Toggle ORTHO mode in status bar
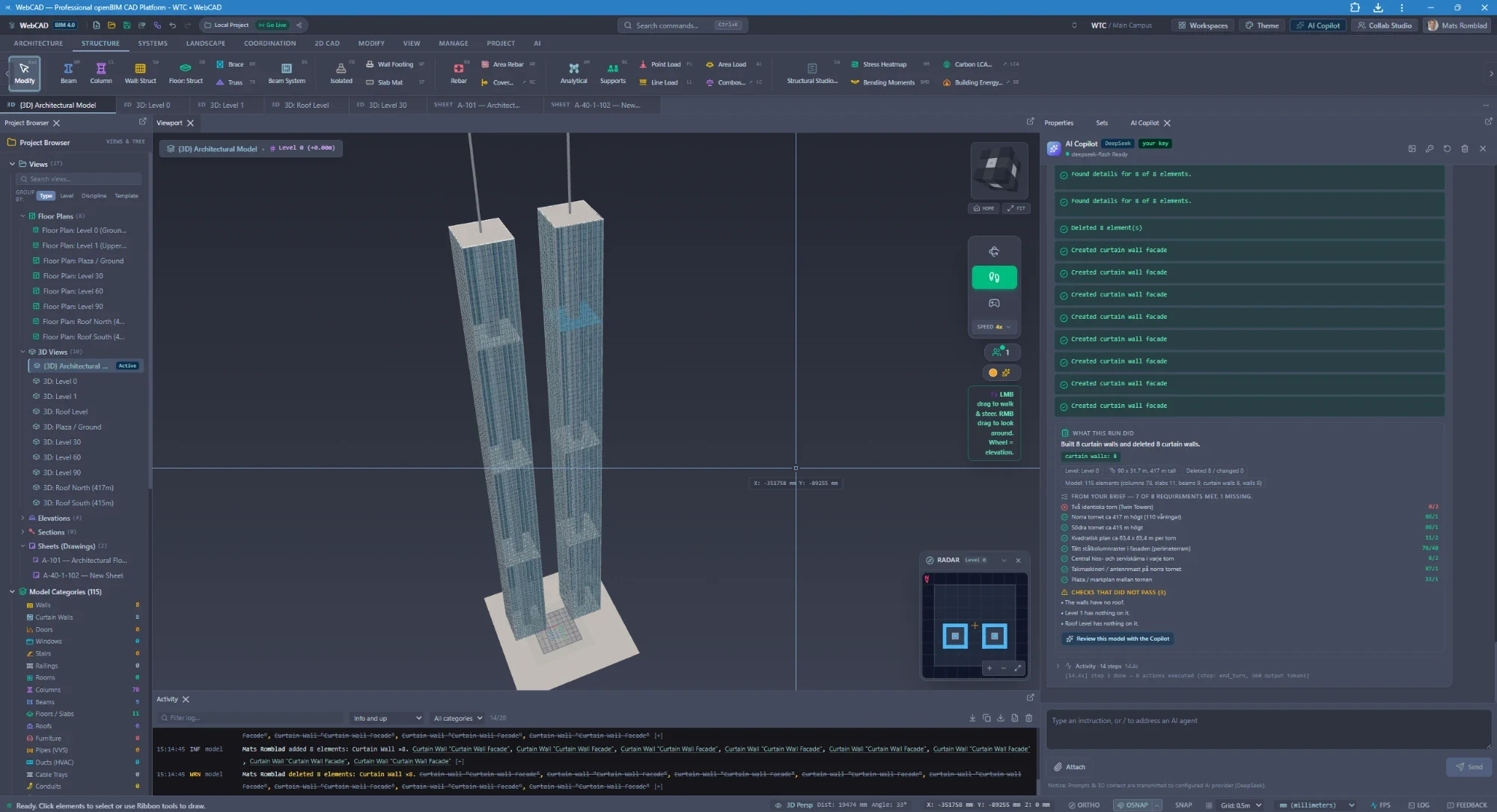Viewport: 1497px width, 812px height. click(x=1084, y=805)
